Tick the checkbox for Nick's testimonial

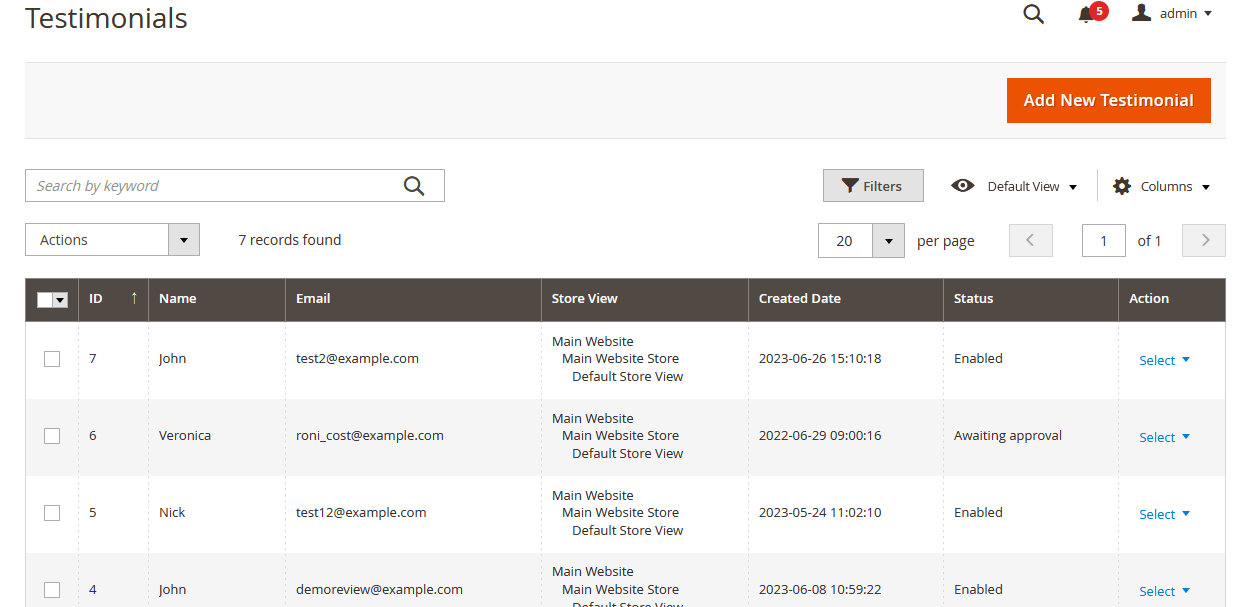point(52,513)
